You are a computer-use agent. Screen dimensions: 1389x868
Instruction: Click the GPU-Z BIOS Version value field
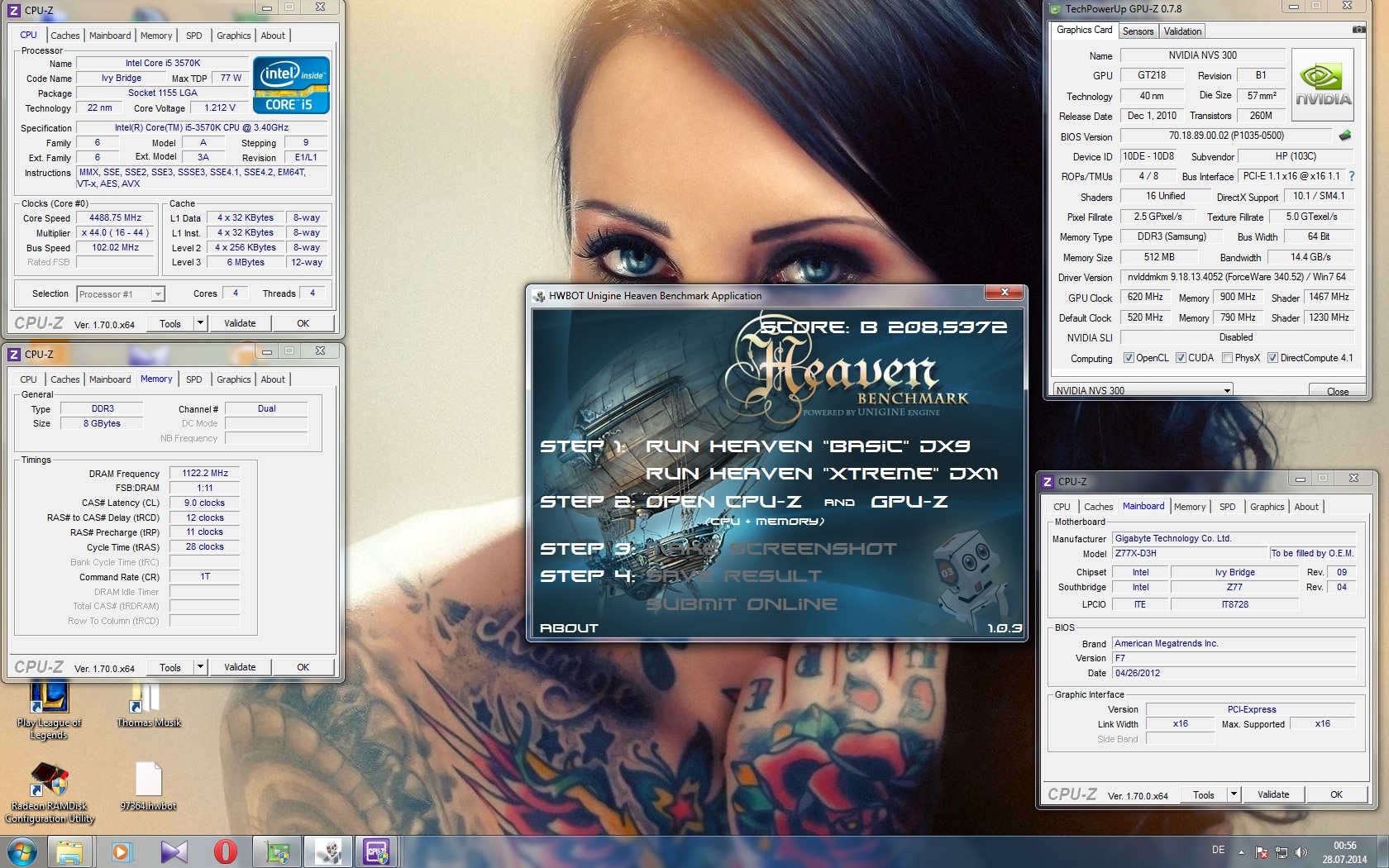point(1226,136)
